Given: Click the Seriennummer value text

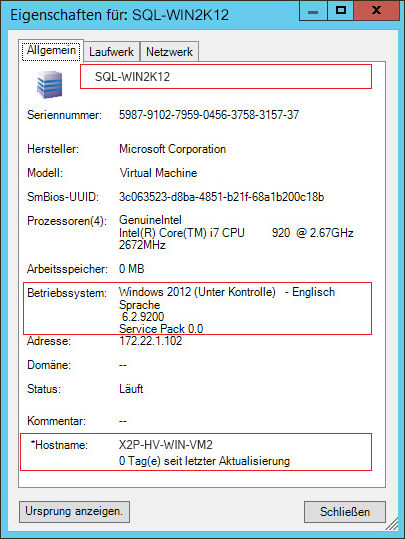Looking at the screenshot, I should pyautogui.click(x=209, y=115).
